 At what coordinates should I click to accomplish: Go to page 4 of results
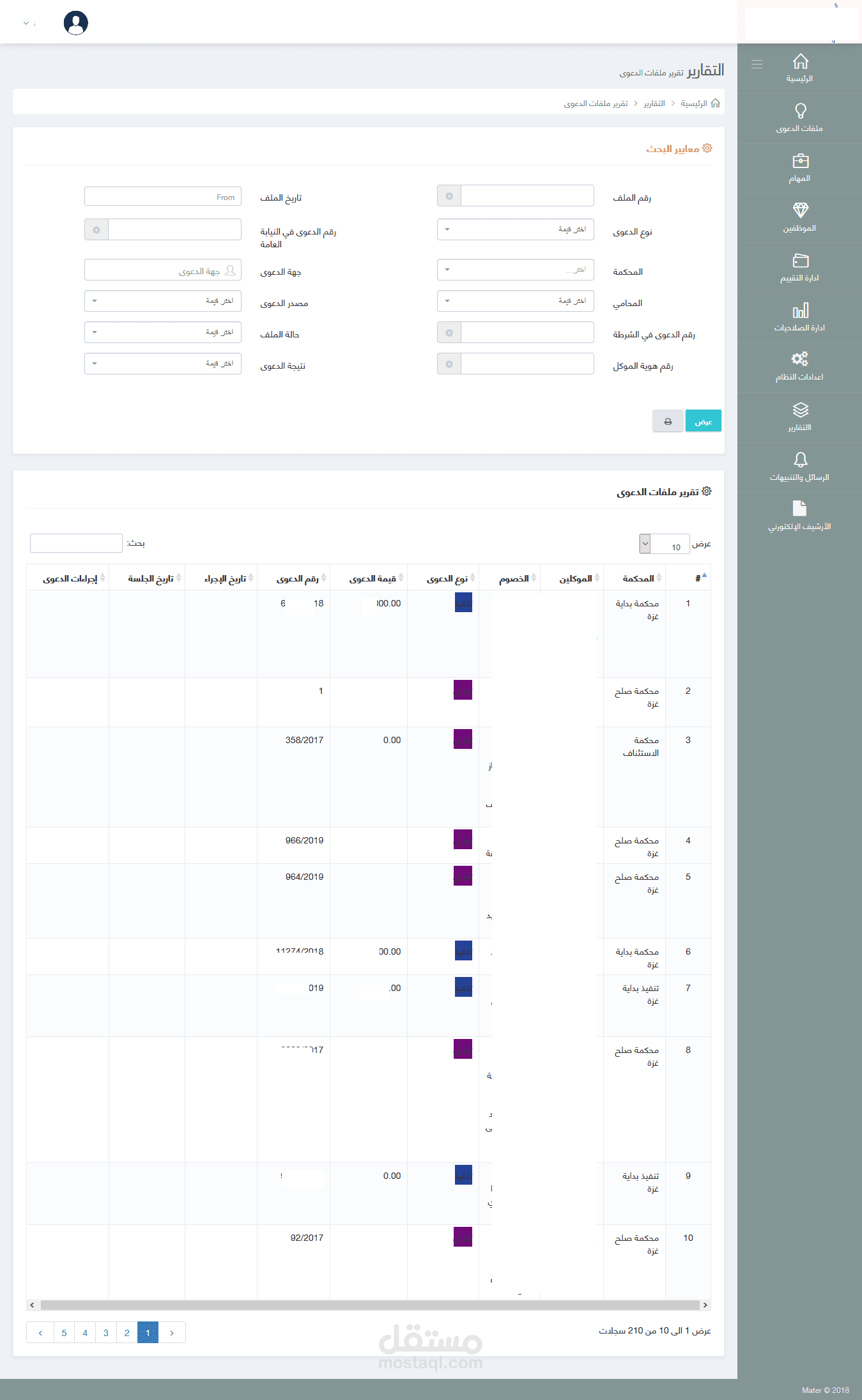click(85, 1332)
